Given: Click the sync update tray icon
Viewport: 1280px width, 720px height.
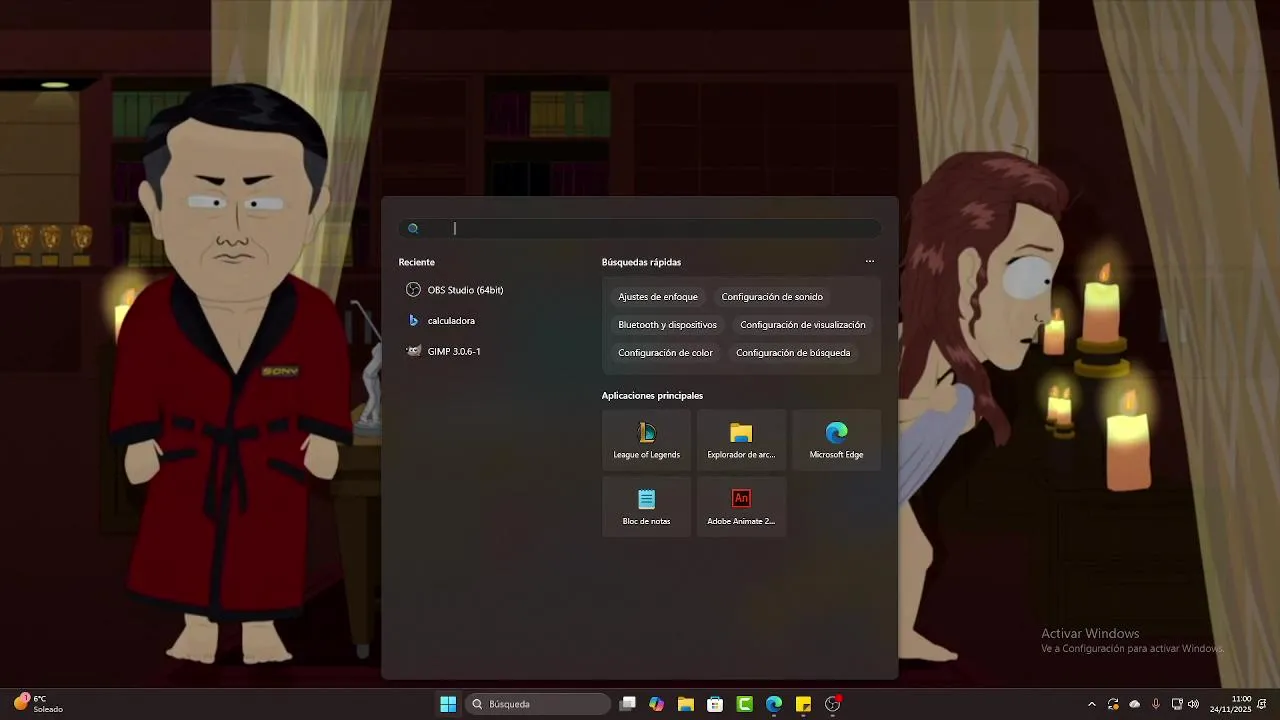Looking at the screenshot, I should 1113,704.
